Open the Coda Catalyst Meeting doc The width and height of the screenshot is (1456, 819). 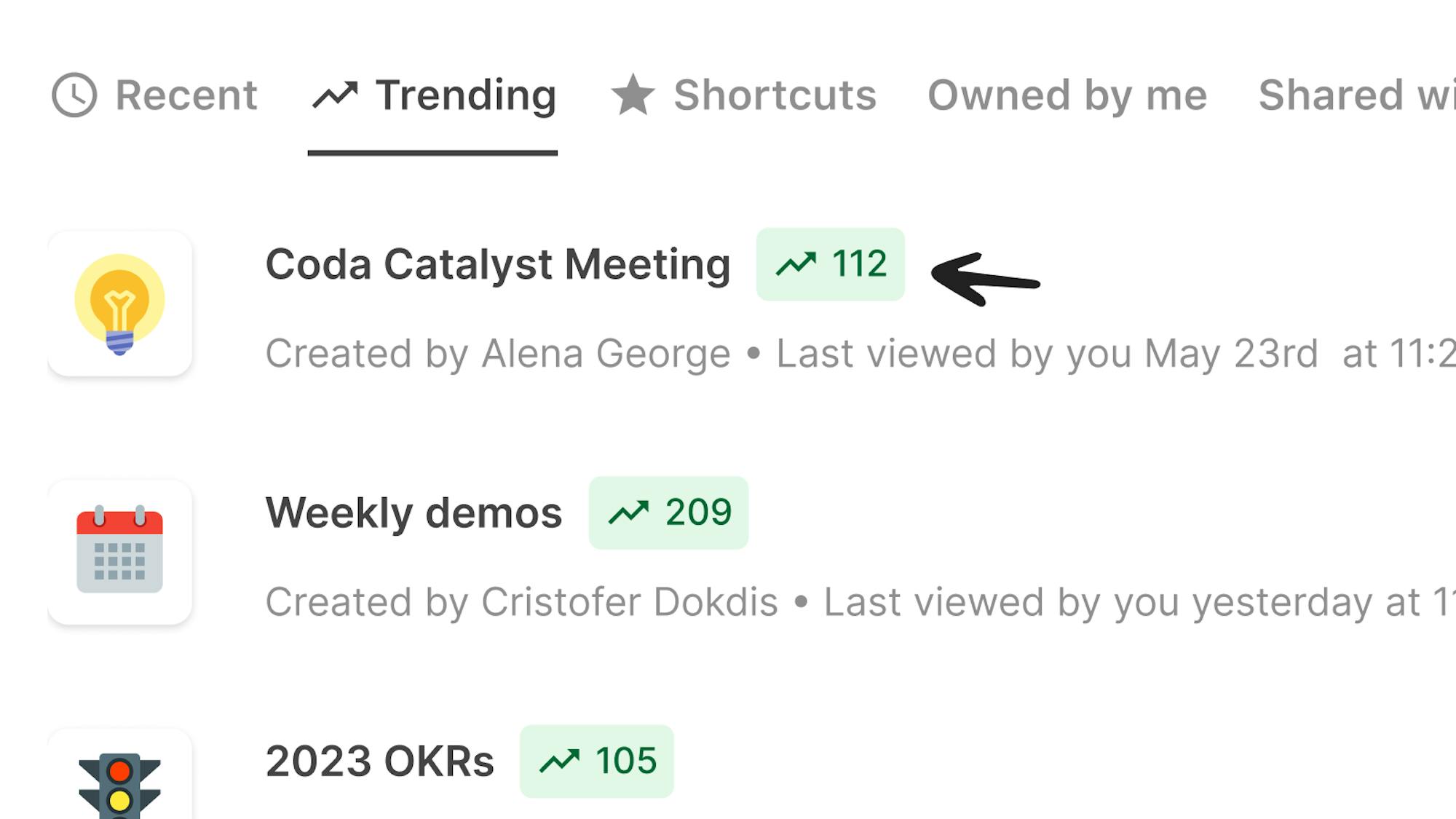coord(497,264)
